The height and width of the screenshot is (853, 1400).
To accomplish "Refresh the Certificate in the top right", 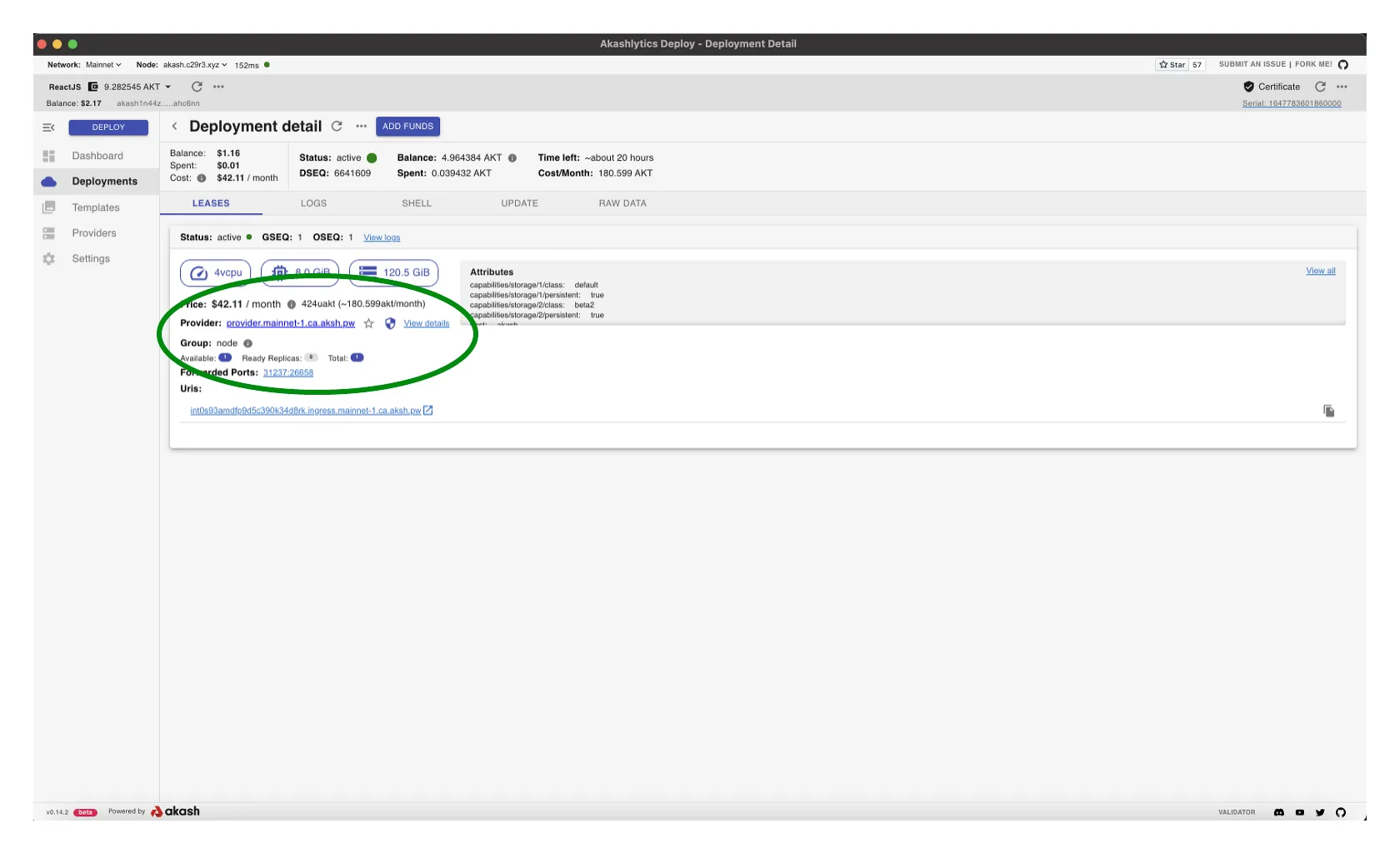I will click(x=1320, y=87).
